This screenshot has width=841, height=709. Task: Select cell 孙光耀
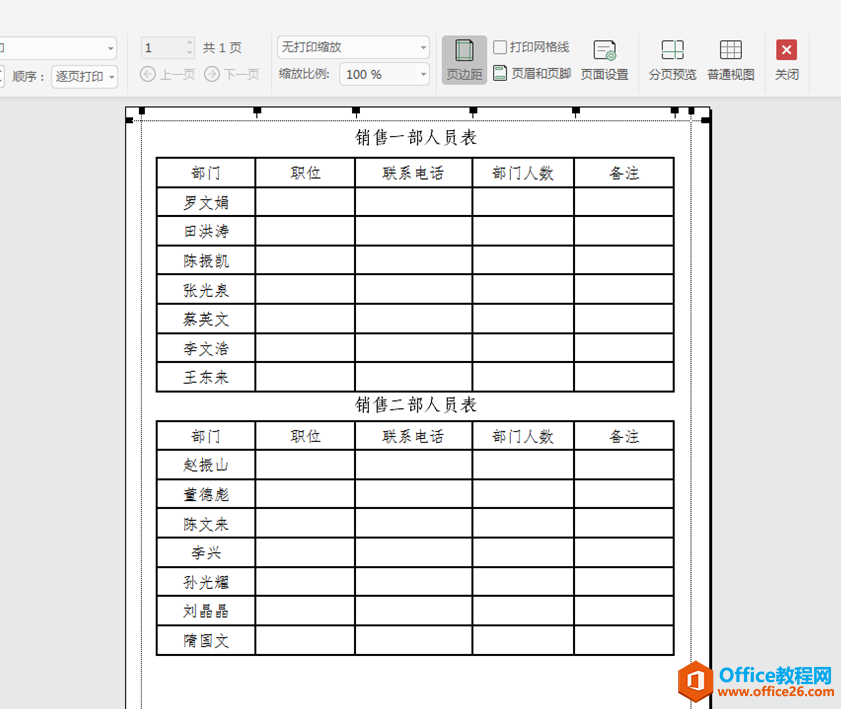pyautogui.click(x=206, y=582)
